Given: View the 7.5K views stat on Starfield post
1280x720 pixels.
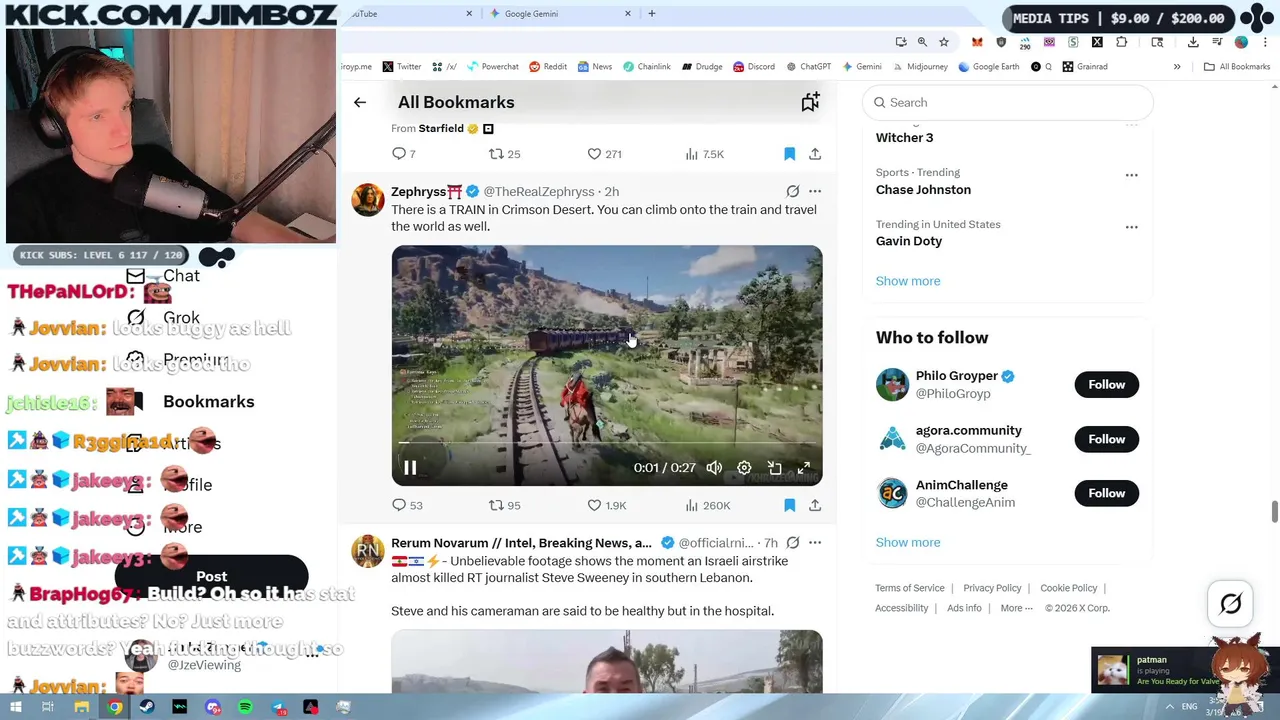Looking at the screenshot, I should coord(705,154).
